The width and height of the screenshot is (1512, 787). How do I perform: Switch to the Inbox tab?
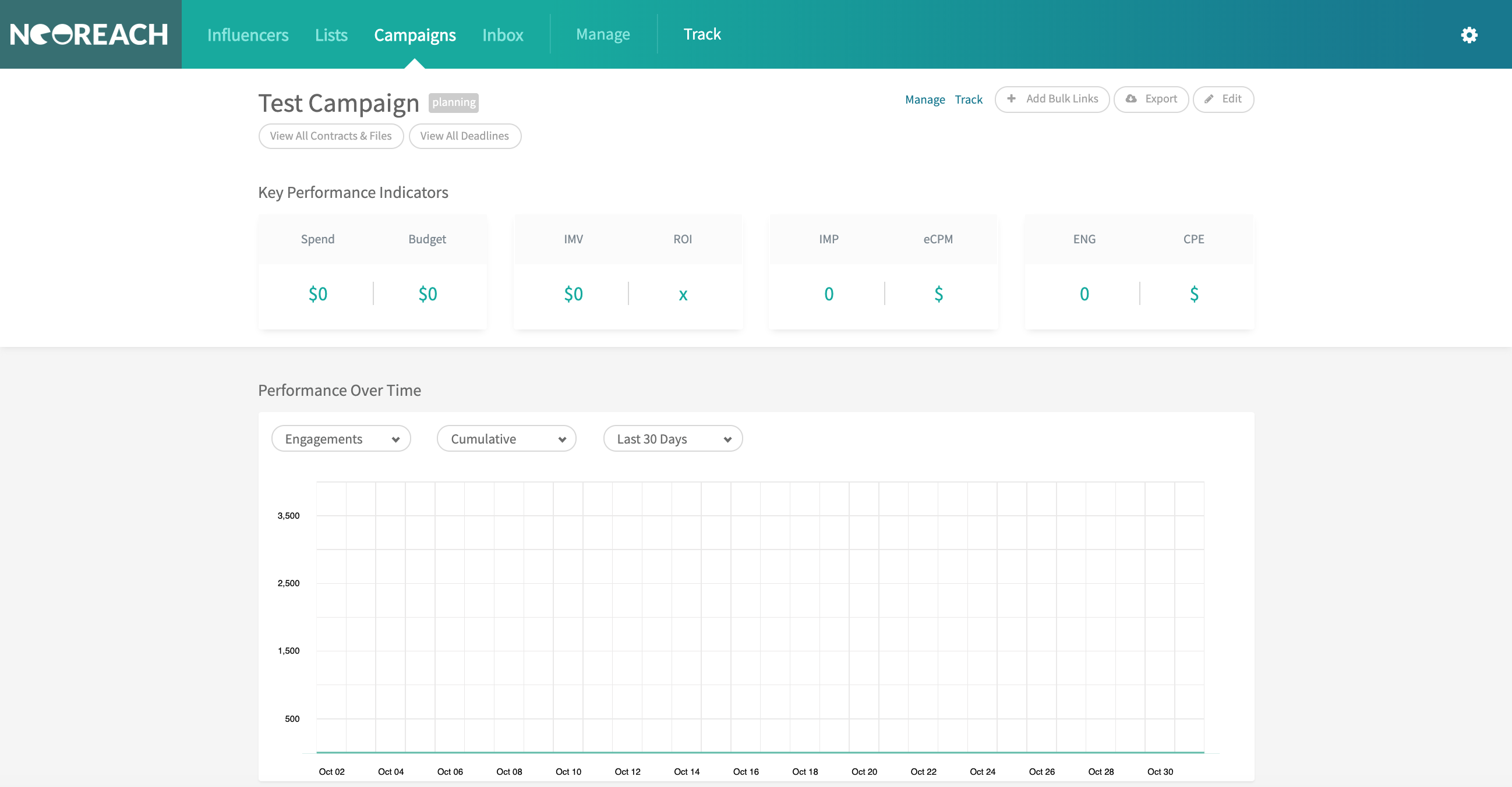[x=503, y=34]
